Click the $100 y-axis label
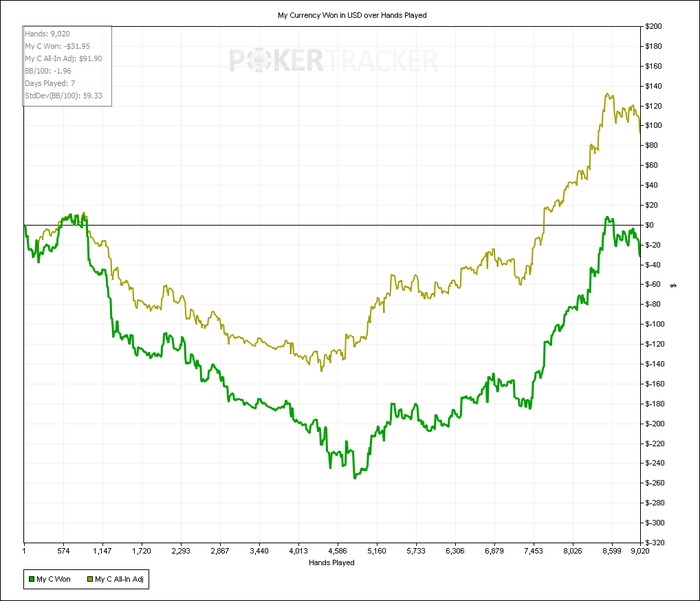The height and width of the screenshot is (601, 700). click(x=654, y=125)
